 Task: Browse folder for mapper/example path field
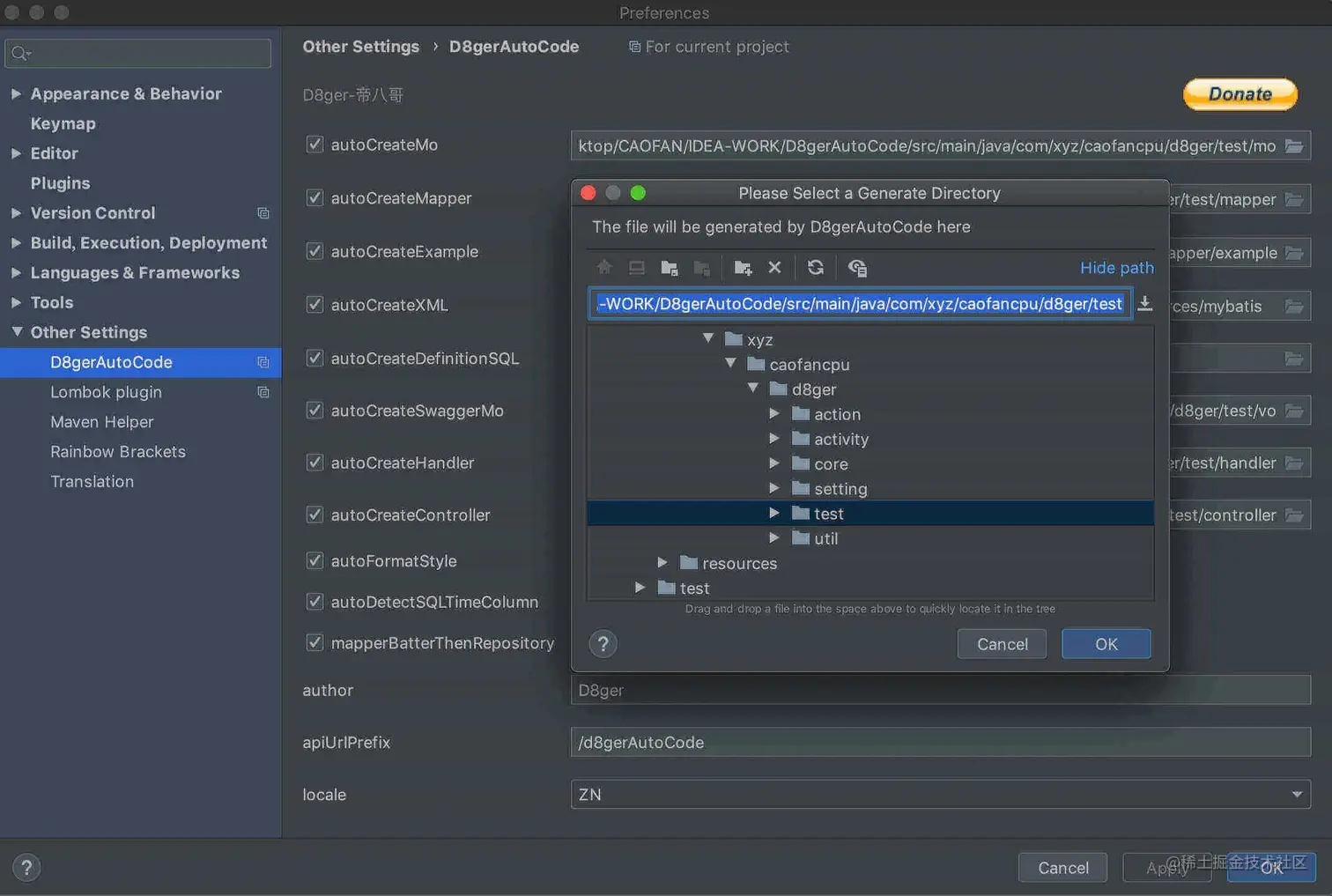[1293, 253]
